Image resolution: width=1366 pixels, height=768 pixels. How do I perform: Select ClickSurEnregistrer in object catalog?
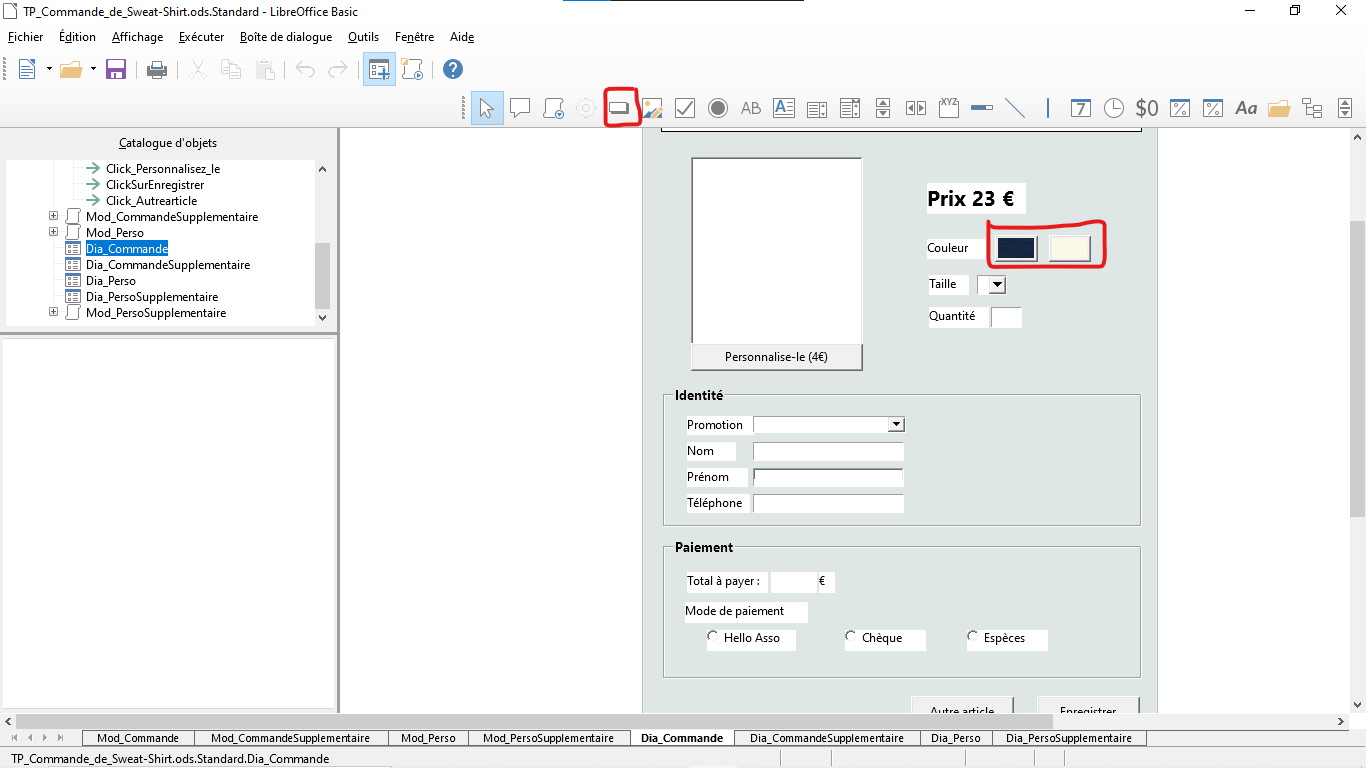[x=155, y=185]
